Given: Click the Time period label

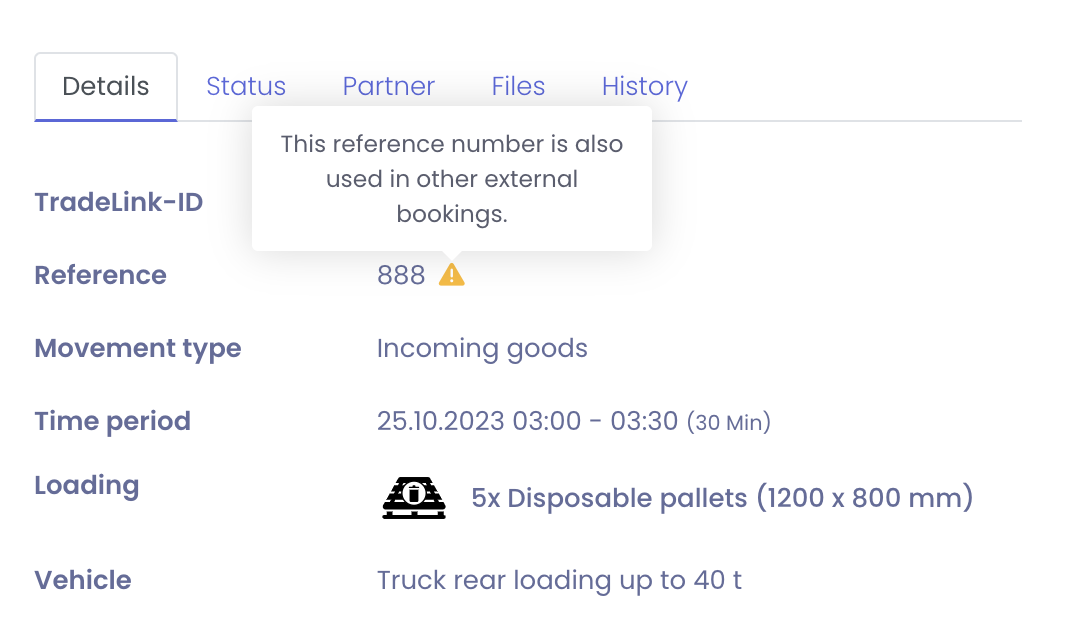Looking at the screenshot, I should coord(112,421).
